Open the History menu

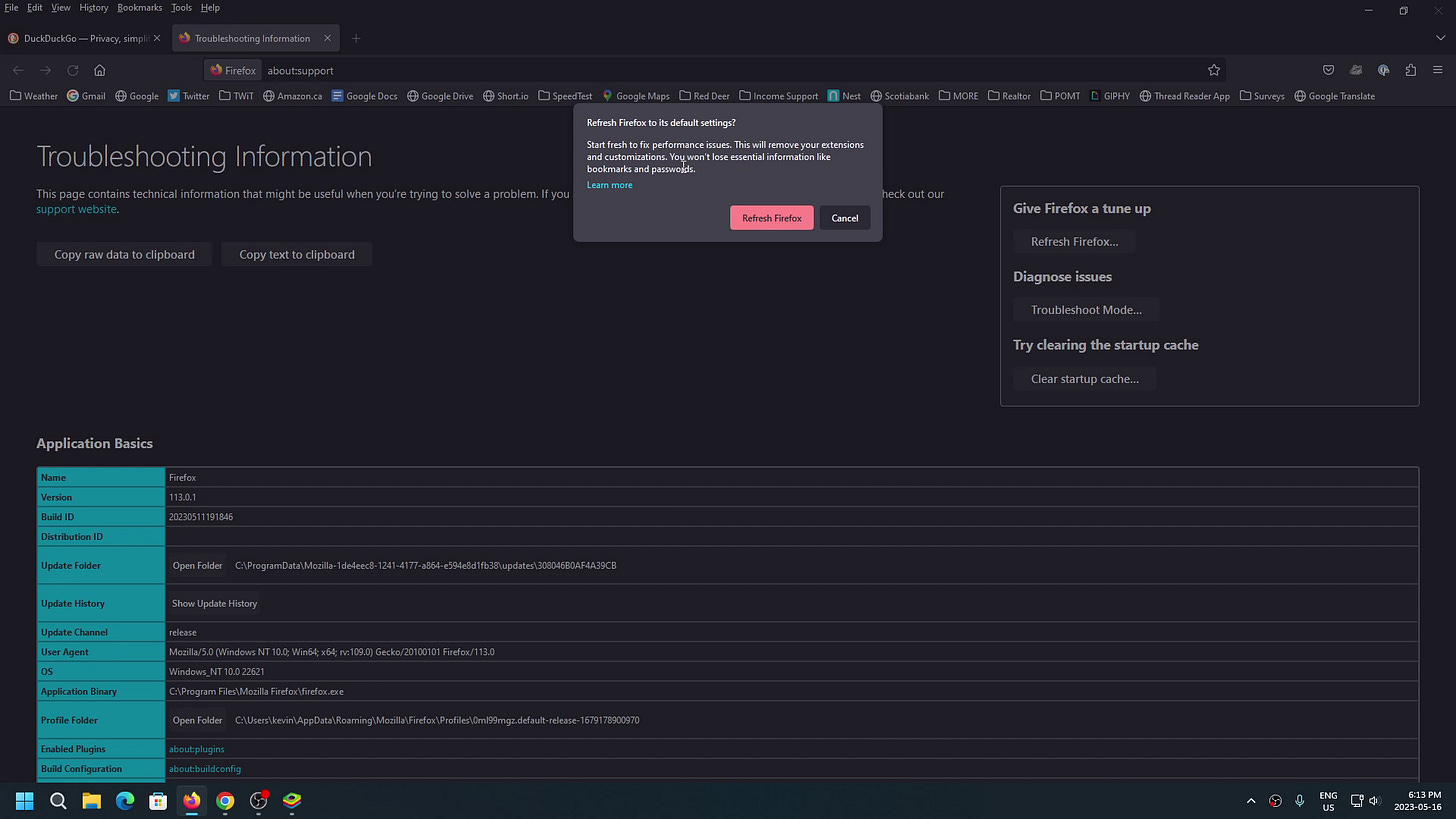[93, 7]
